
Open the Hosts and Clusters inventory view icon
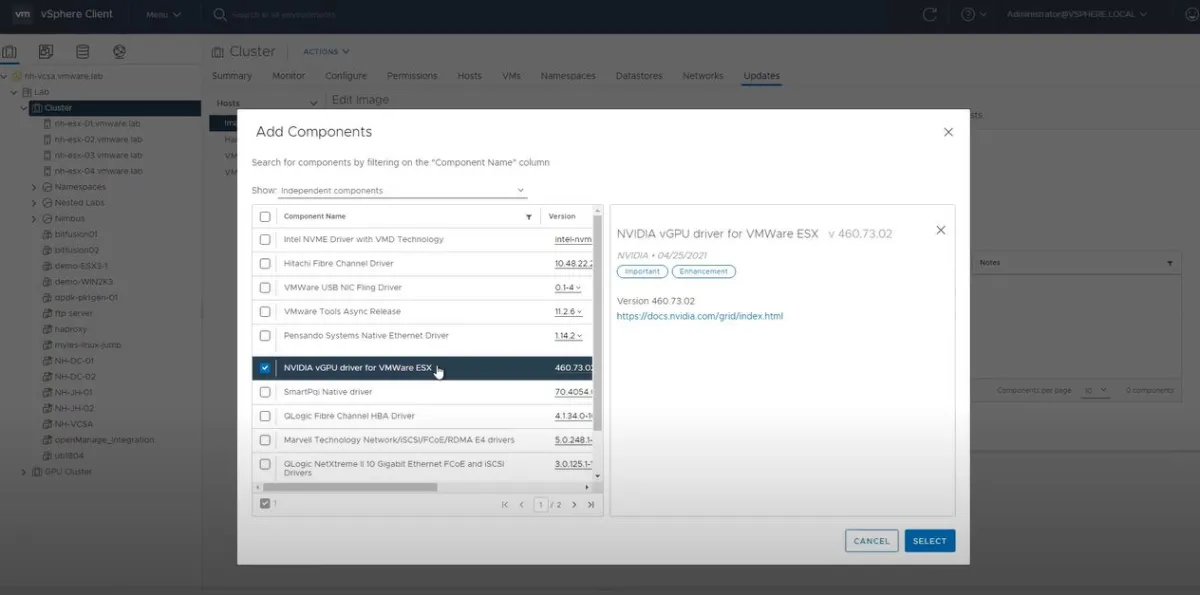coord(10,52)
